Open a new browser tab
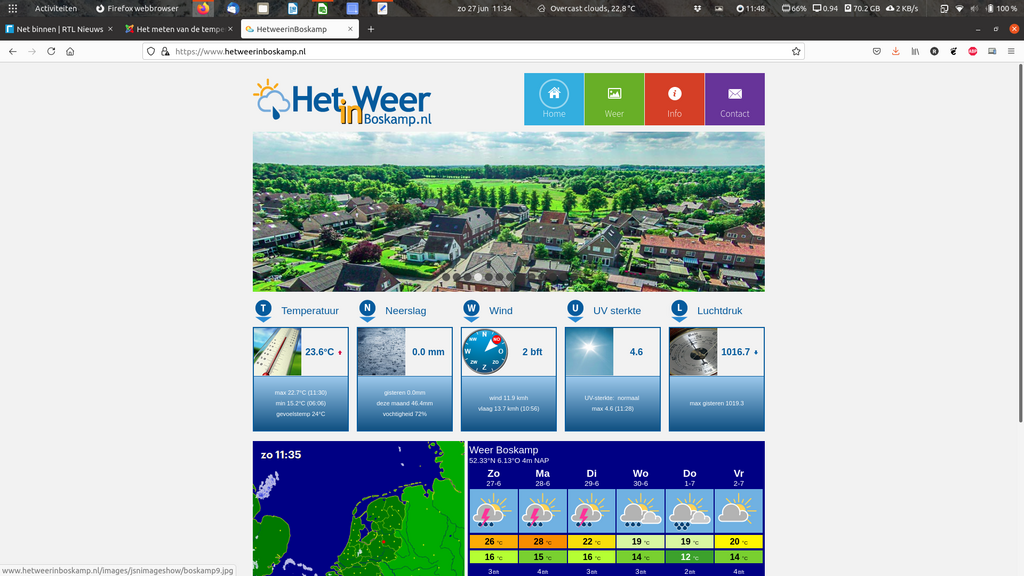 click(x=371, y=29)
